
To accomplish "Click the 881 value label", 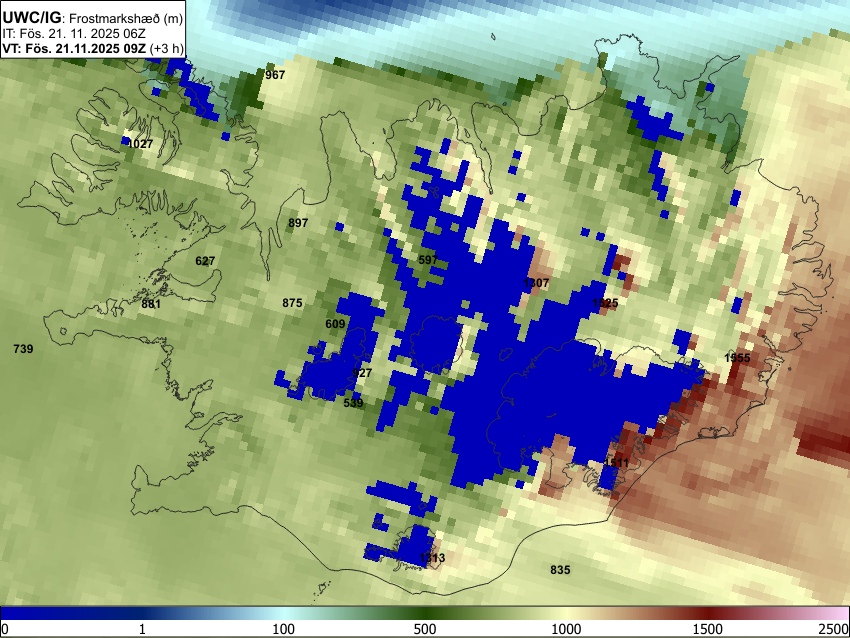I will (x=151, y=304).
